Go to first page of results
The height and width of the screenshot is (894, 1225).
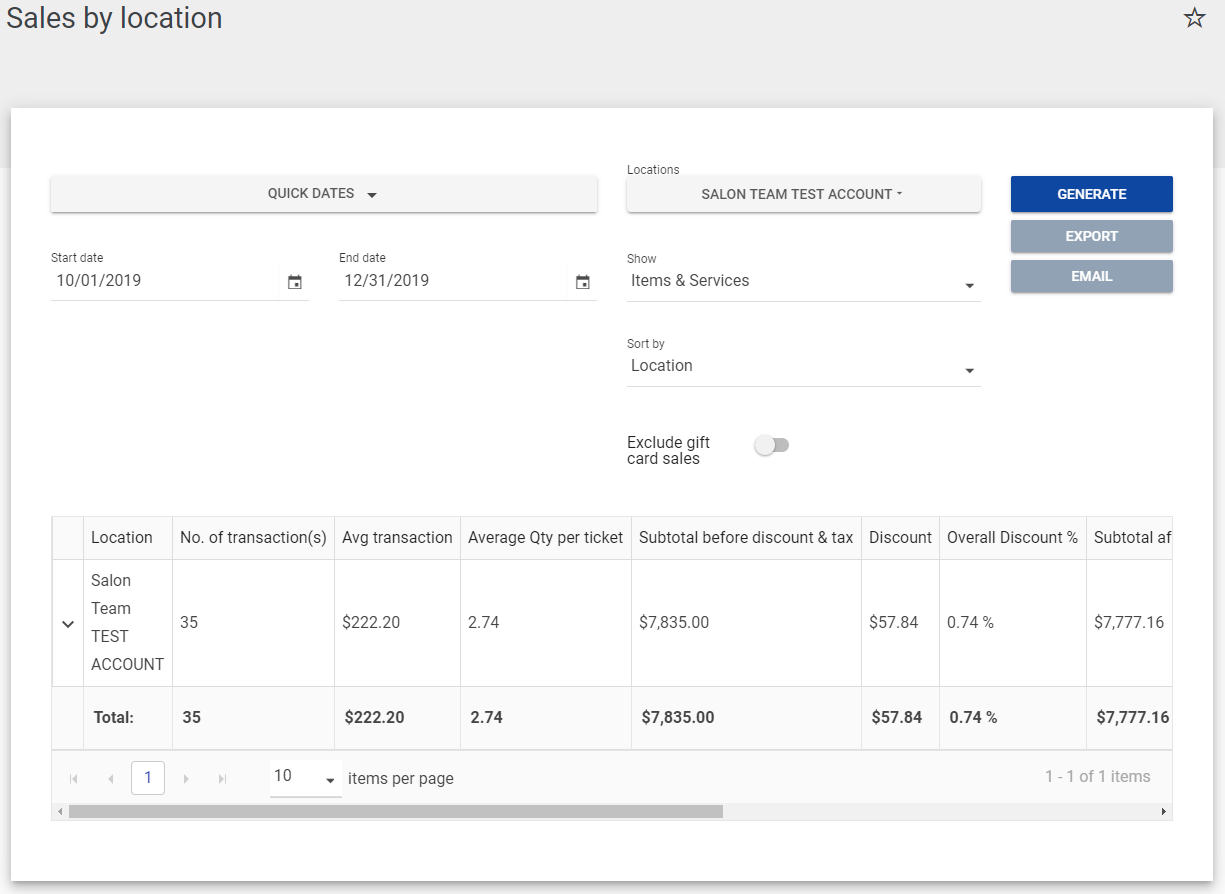click(x=73, y=778)
